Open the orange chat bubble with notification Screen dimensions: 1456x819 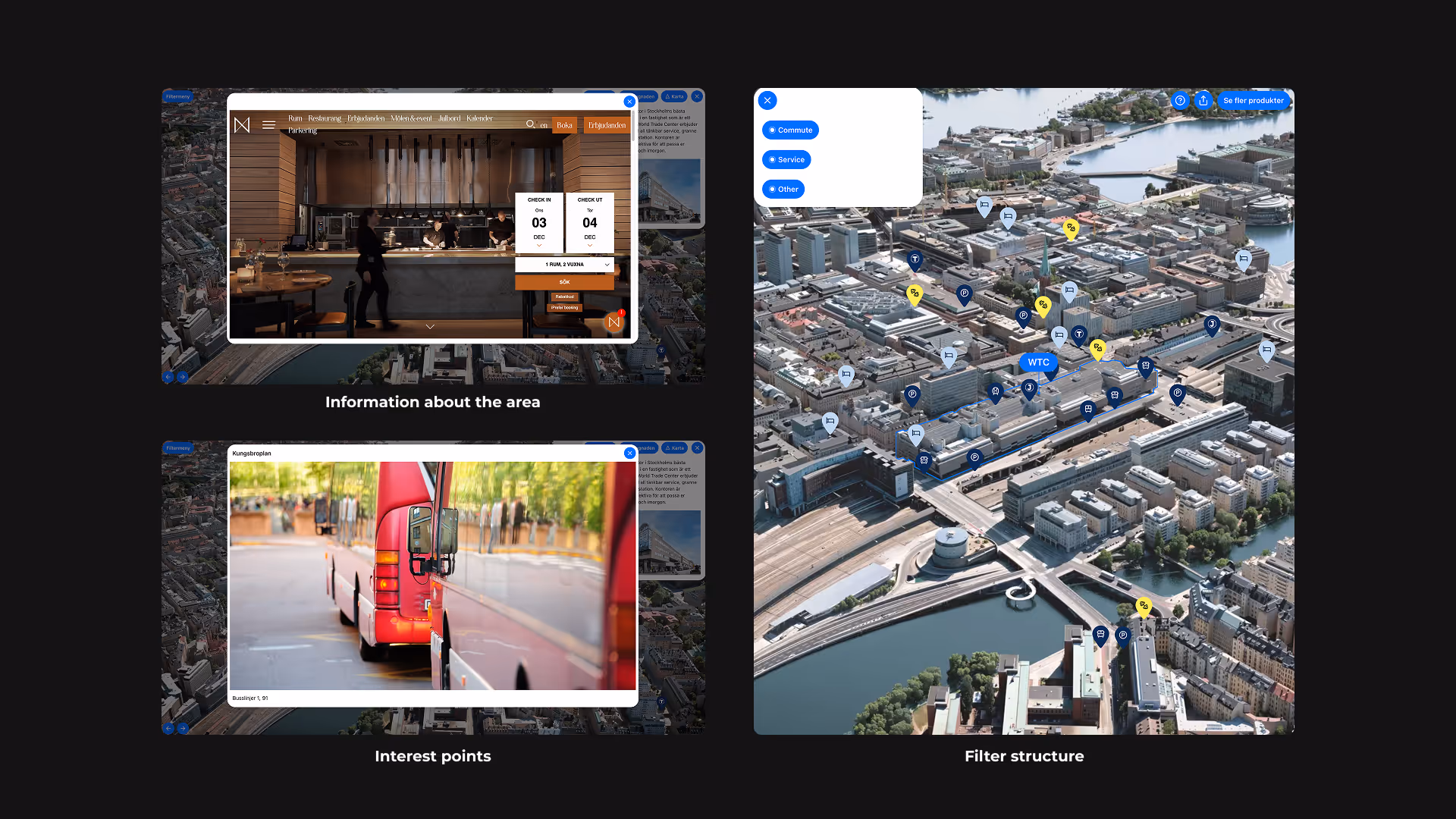[x=614, y=322]
